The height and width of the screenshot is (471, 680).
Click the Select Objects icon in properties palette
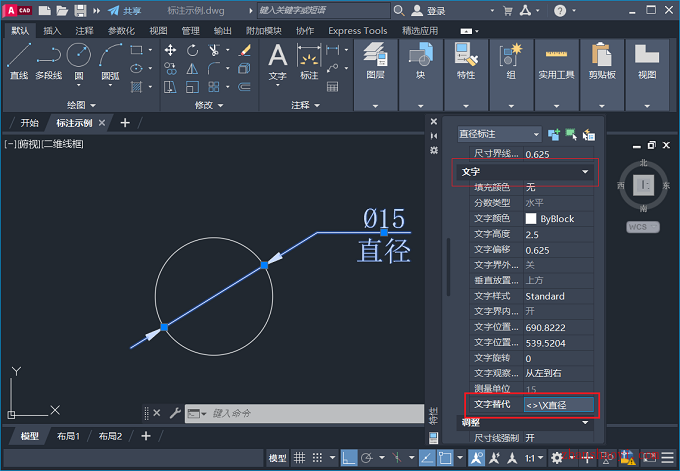[x=572, y=135]
